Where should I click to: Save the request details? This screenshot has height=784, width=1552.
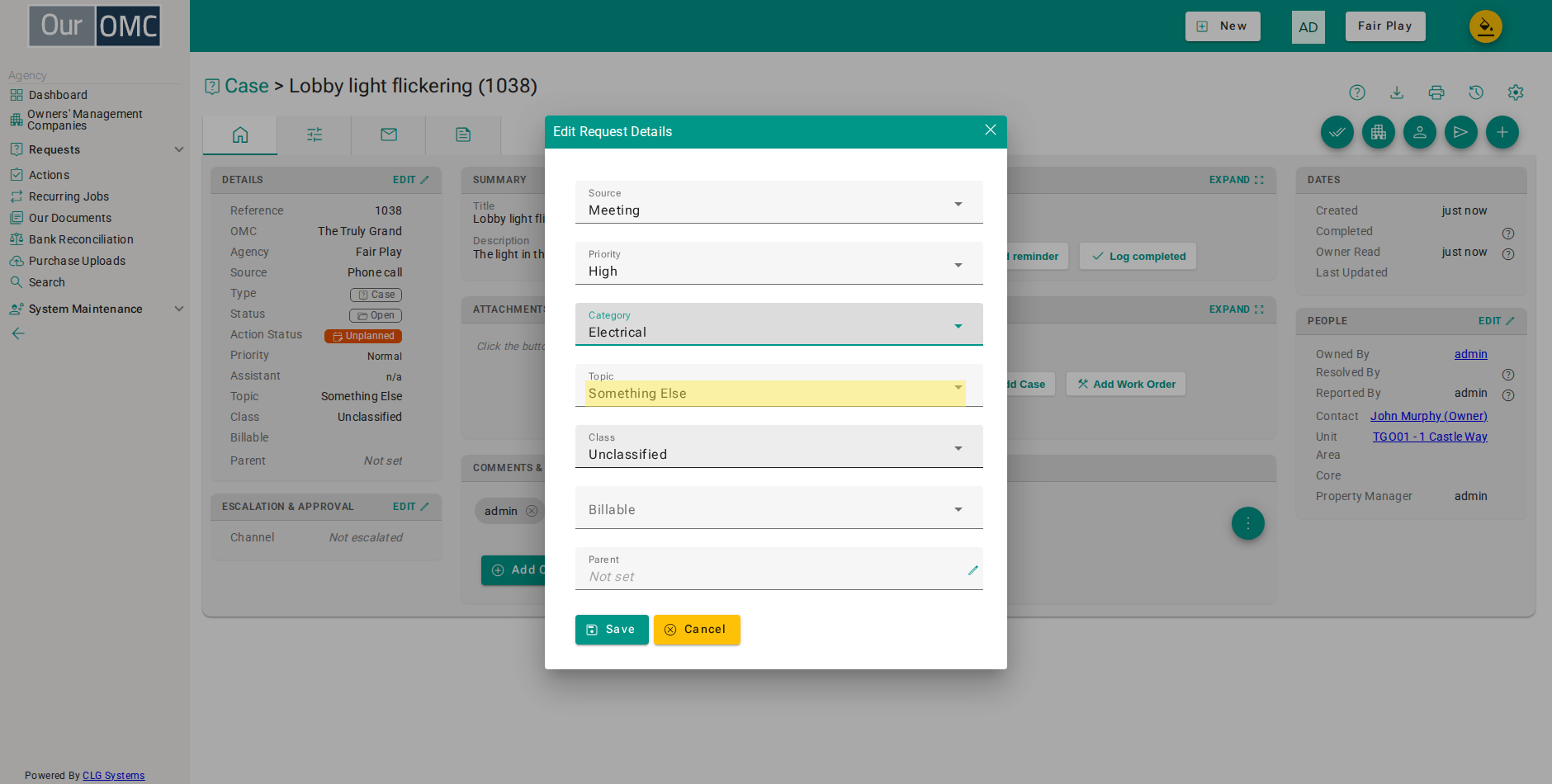(612, 630)
